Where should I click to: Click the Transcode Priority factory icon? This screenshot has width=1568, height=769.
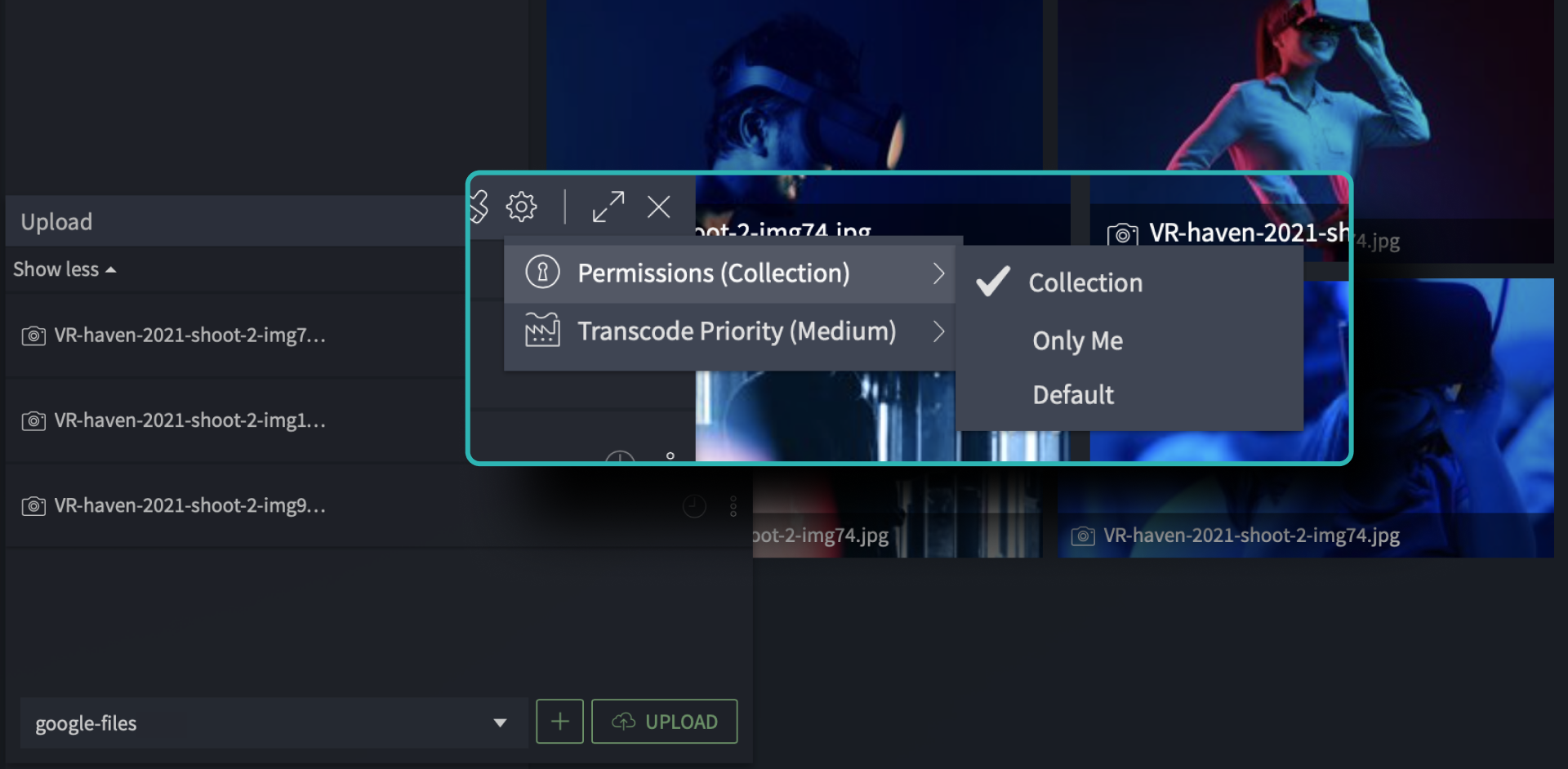[x=542, y=330]
